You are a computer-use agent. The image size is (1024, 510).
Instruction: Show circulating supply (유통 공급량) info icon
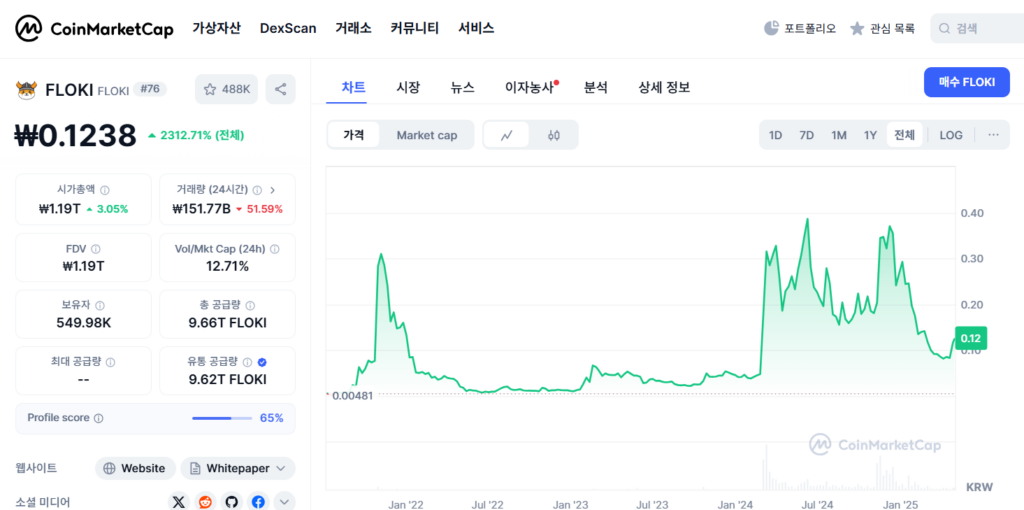coord(248,362)
